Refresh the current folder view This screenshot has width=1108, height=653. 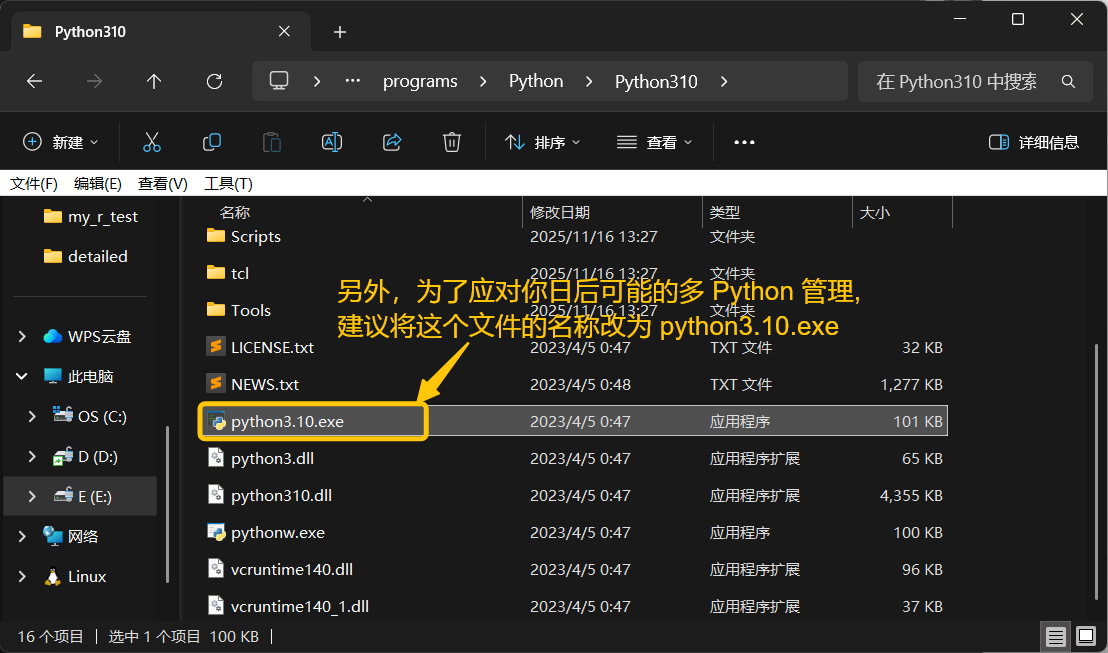pos(214,82)
